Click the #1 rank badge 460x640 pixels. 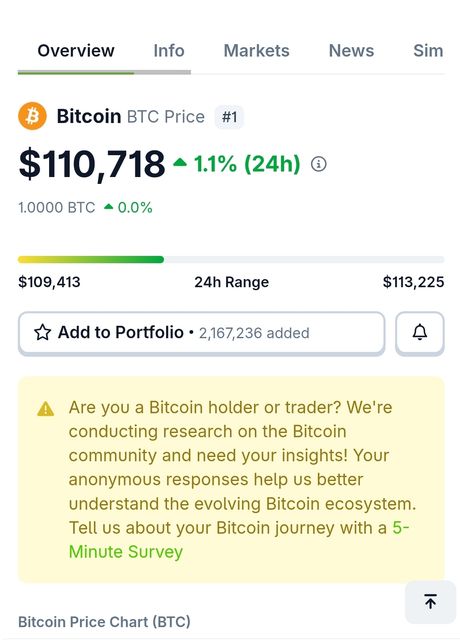click(229, 117)
